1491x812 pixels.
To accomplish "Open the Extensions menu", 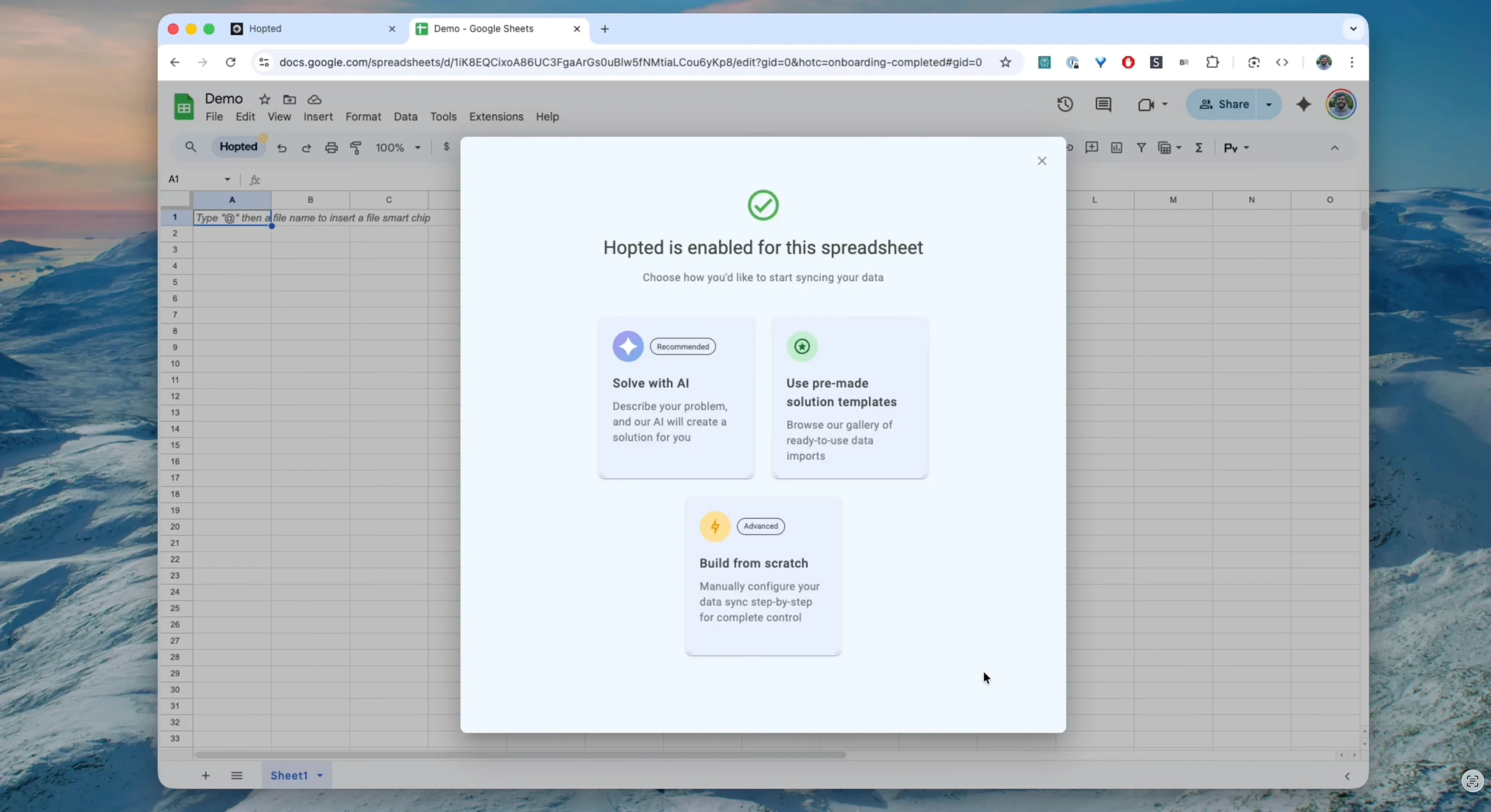I will (x=496, y=117).
